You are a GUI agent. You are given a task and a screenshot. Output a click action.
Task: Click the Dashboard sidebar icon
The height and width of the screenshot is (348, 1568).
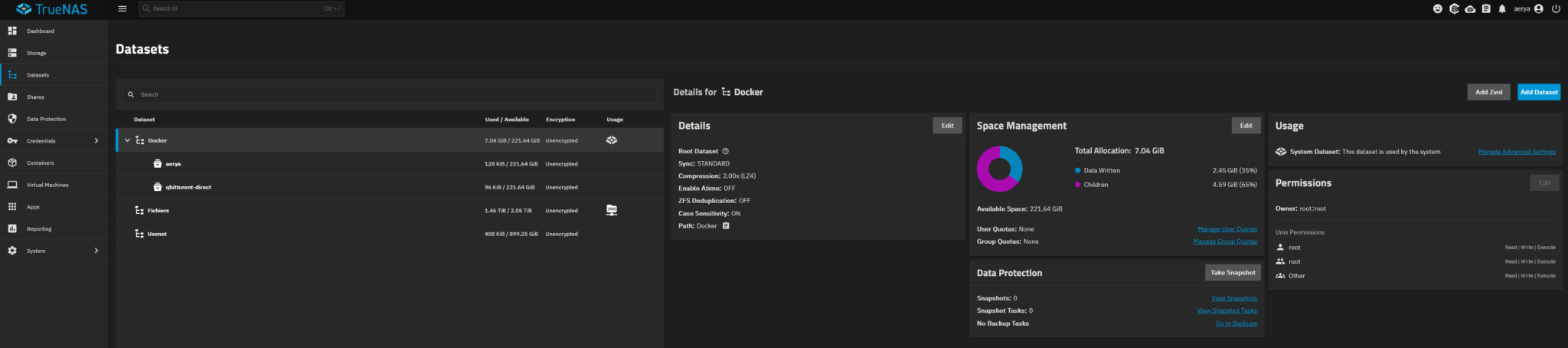pos(12,31)
